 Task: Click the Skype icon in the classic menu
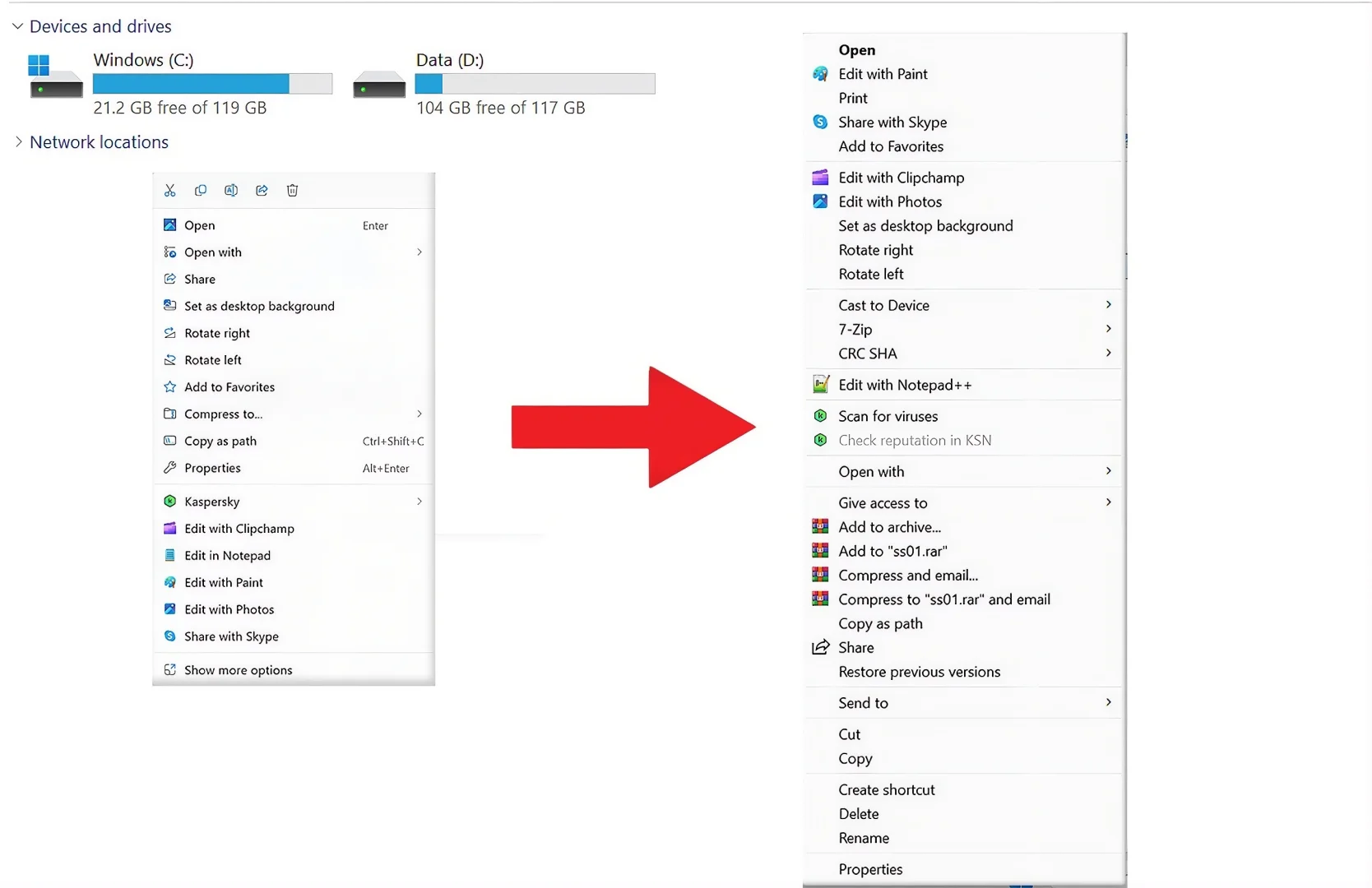820,122
